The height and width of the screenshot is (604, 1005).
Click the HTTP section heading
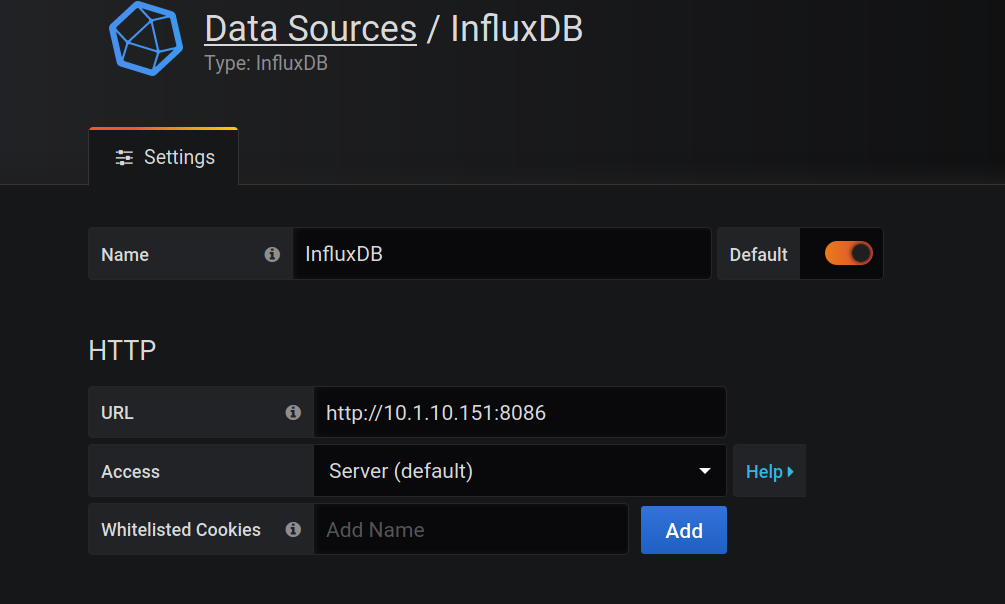click(x=122, y=351)
